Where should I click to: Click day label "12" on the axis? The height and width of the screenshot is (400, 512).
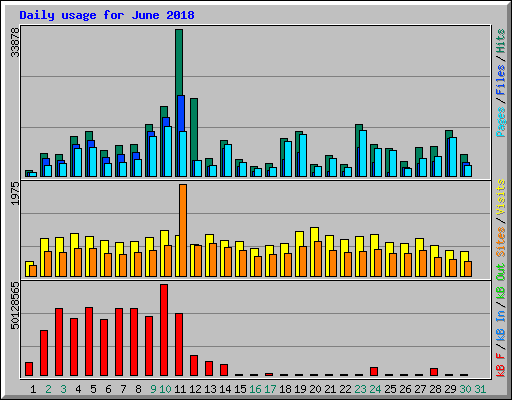click(195, 389)
